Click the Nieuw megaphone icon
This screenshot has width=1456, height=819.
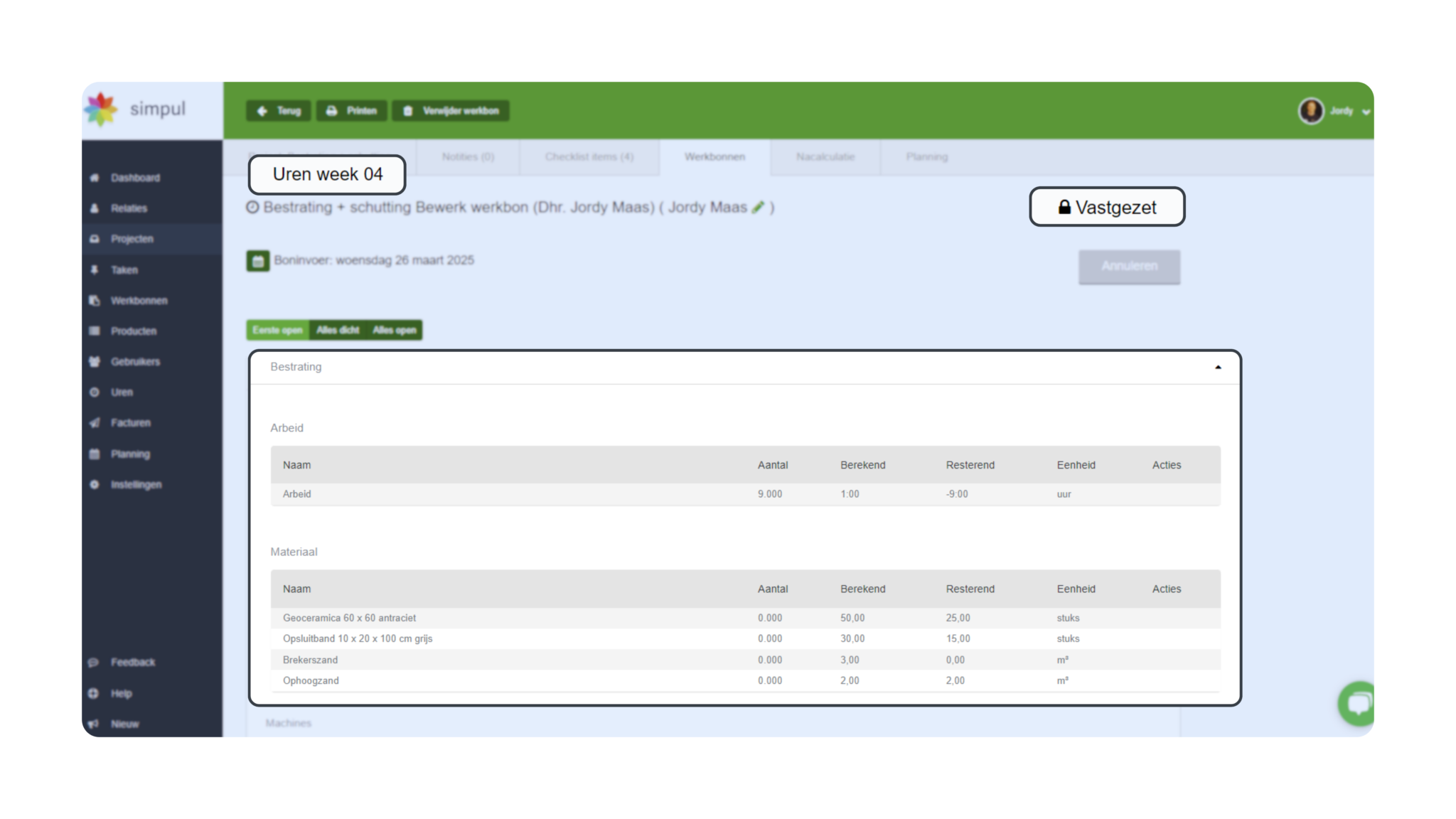[93, 724]
